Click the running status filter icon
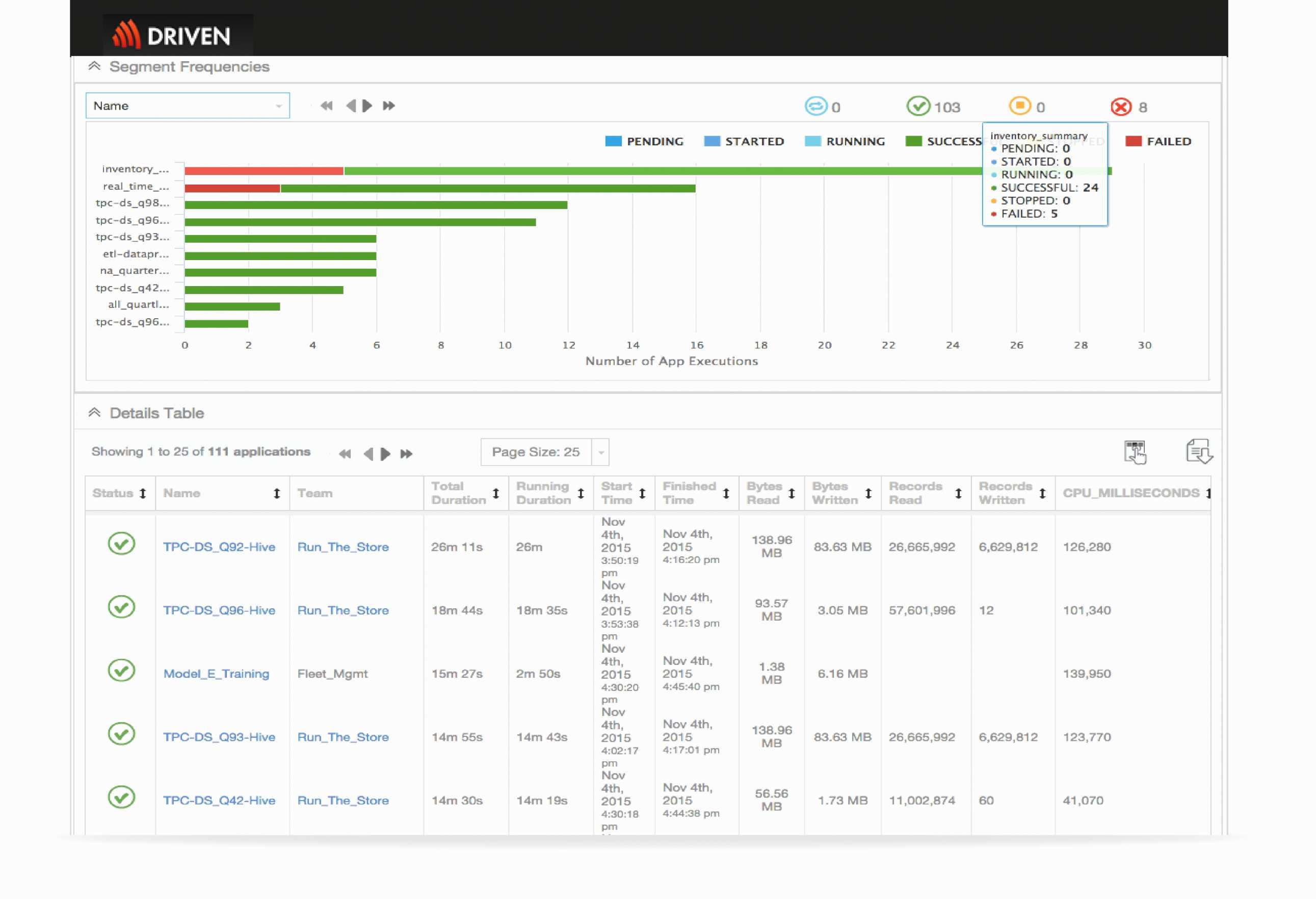The height and width of the screenshot is (899, 1316). (816, 106)
